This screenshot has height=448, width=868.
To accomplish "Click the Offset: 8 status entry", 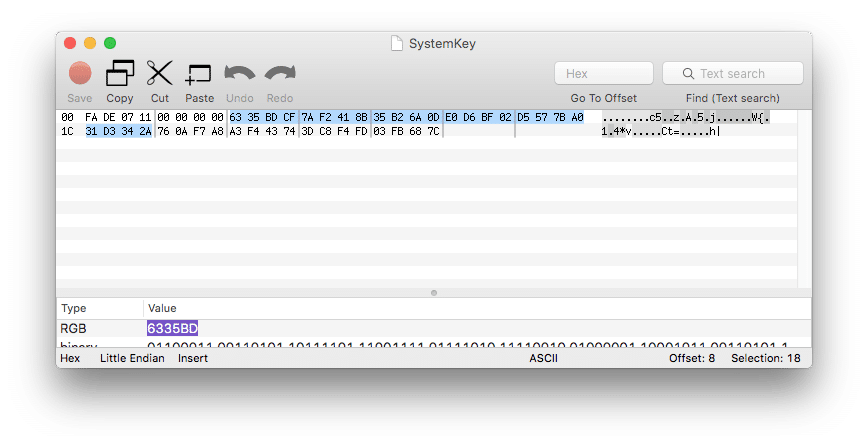I will [691, 358].
